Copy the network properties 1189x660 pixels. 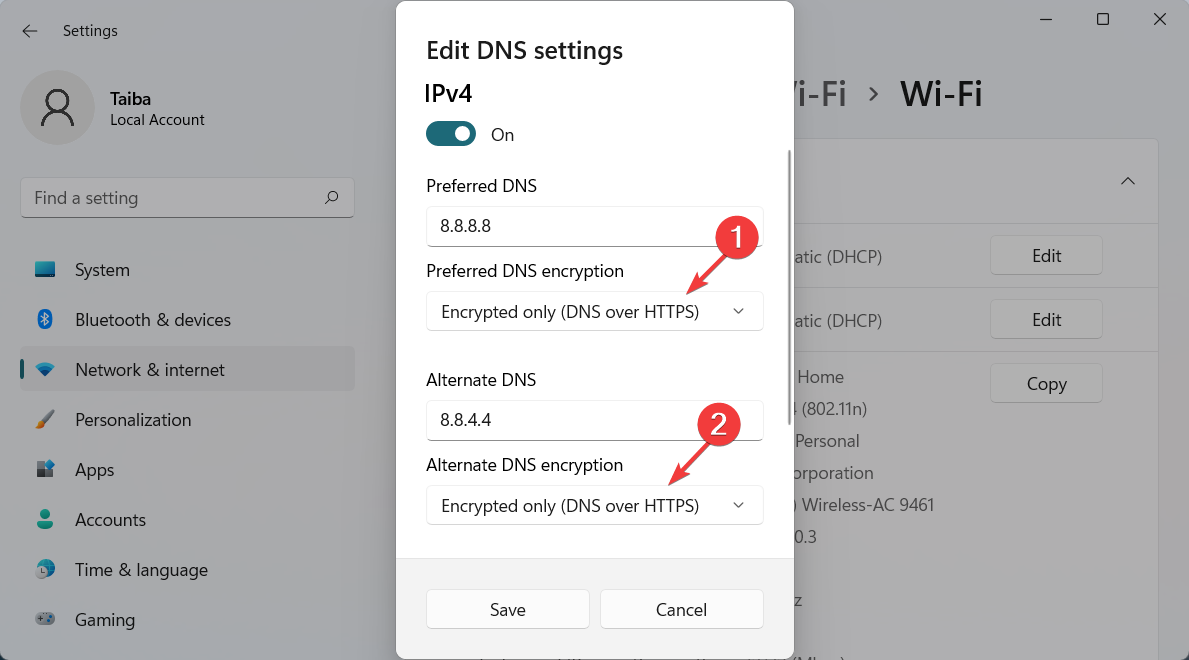point(1046,383)
